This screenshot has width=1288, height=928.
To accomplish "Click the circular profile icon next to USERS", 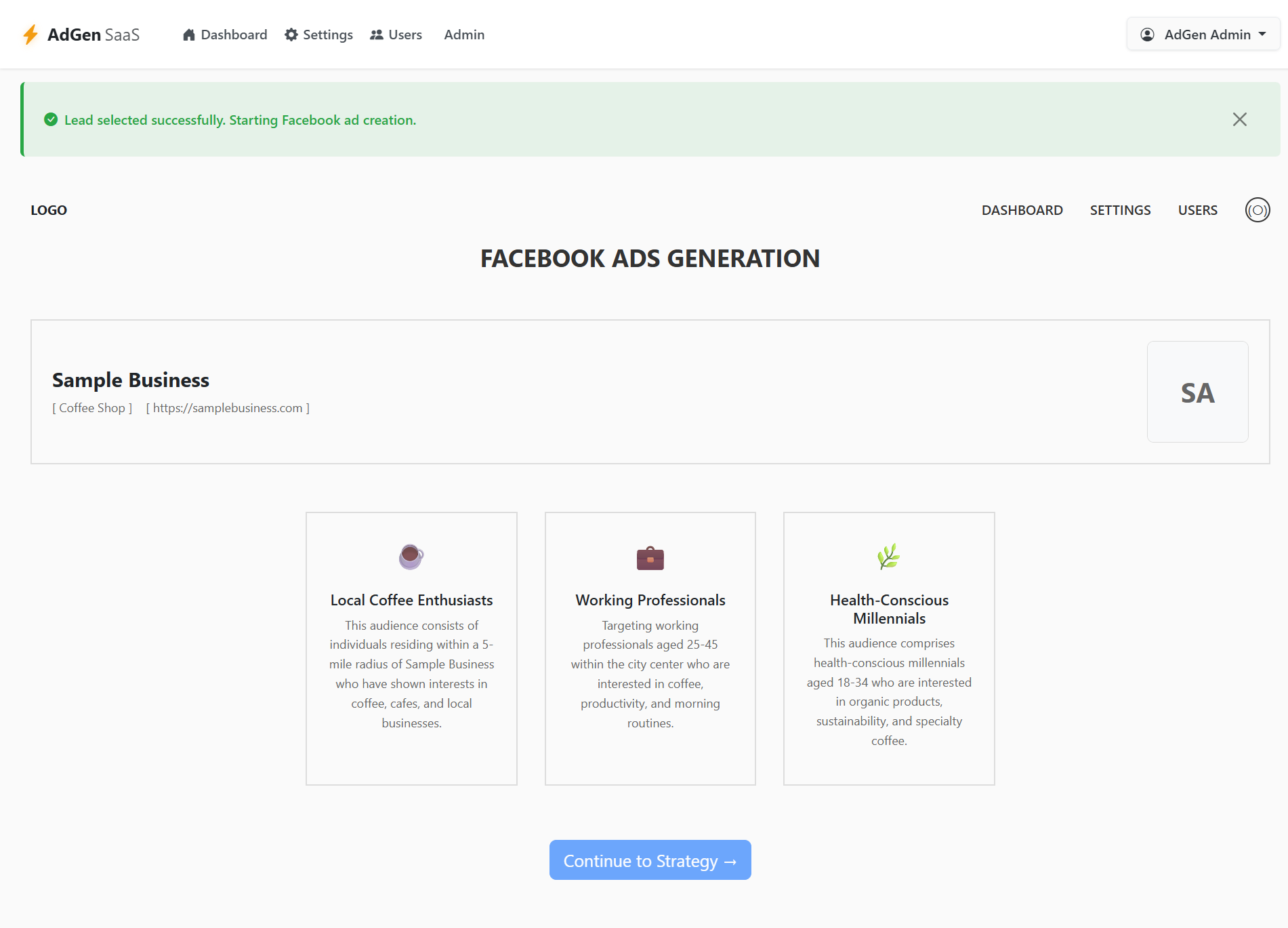I will click(x=1258, y=210).
